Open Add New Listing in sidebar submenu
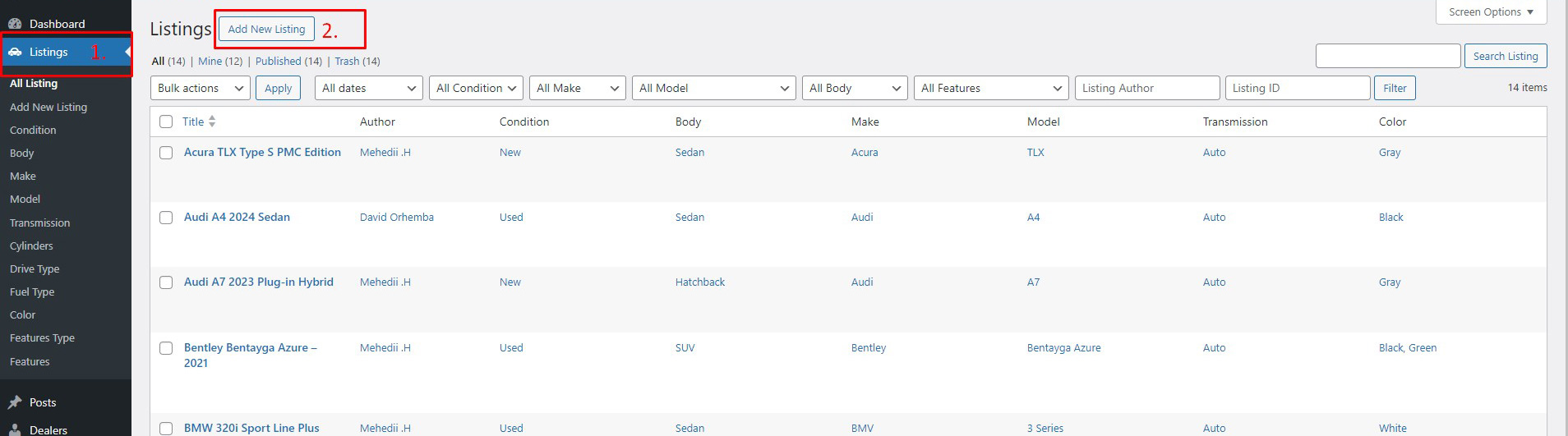The width and height of the screenshot is (1568, 436). (x=48, y=107)
